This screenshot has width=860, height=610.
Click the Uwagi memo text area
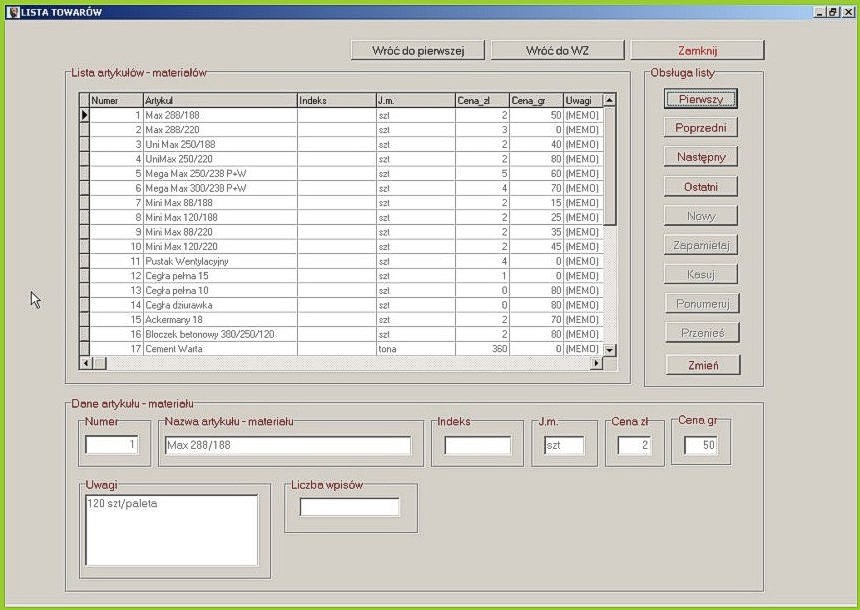click(x=172, y=530)
